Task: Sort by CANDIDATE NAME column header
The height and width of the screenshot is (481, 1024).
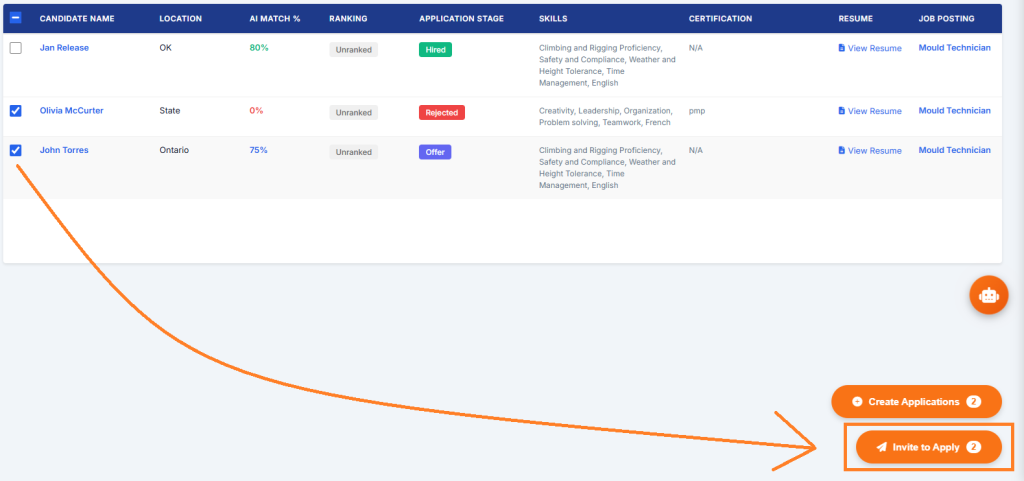Action: pos(77,19)
